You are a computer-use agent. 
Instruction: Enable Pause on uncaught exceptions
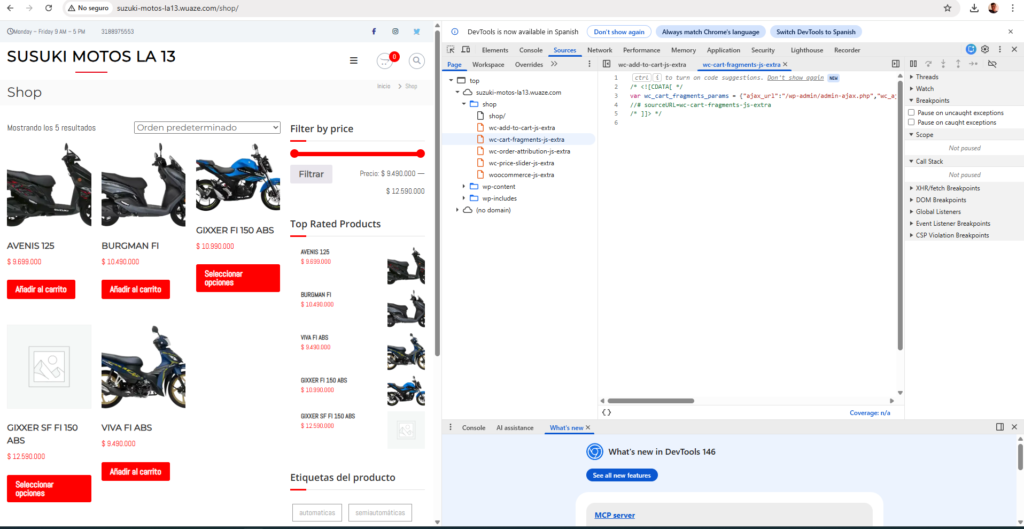[912, 113]
